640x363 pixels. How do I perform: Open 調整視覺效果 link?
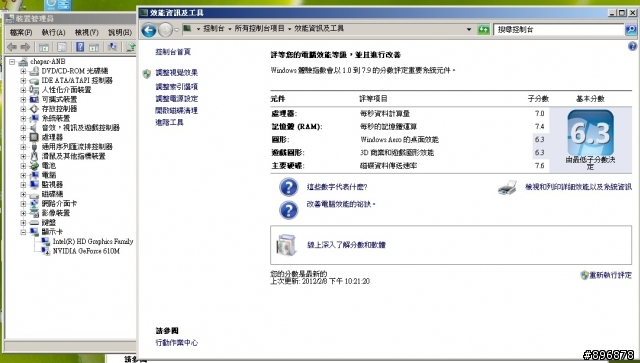tap(176, 73)
